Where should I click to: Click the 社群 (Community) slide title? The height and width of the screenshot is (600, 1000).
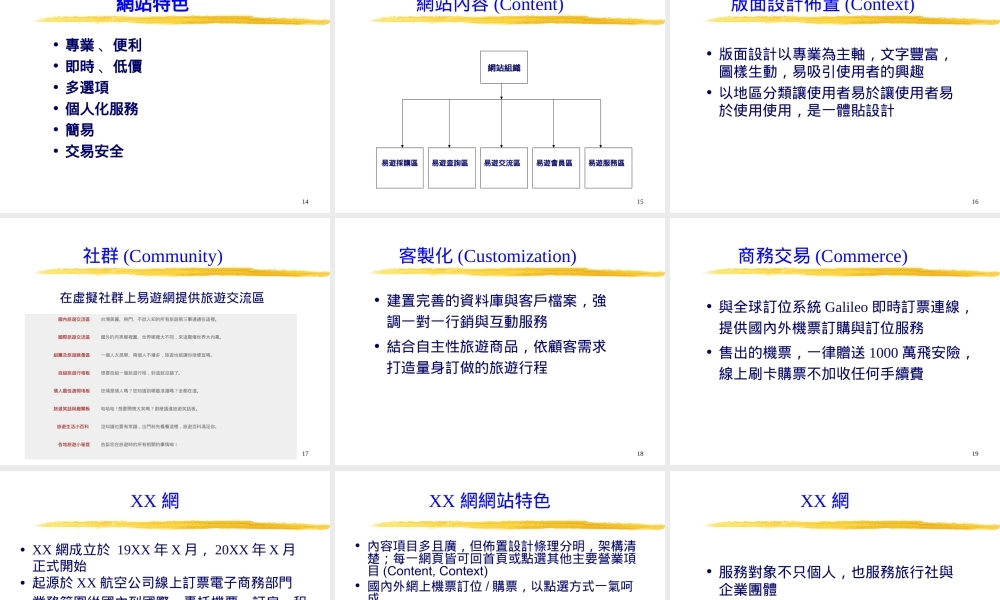(x=152, y=256)
